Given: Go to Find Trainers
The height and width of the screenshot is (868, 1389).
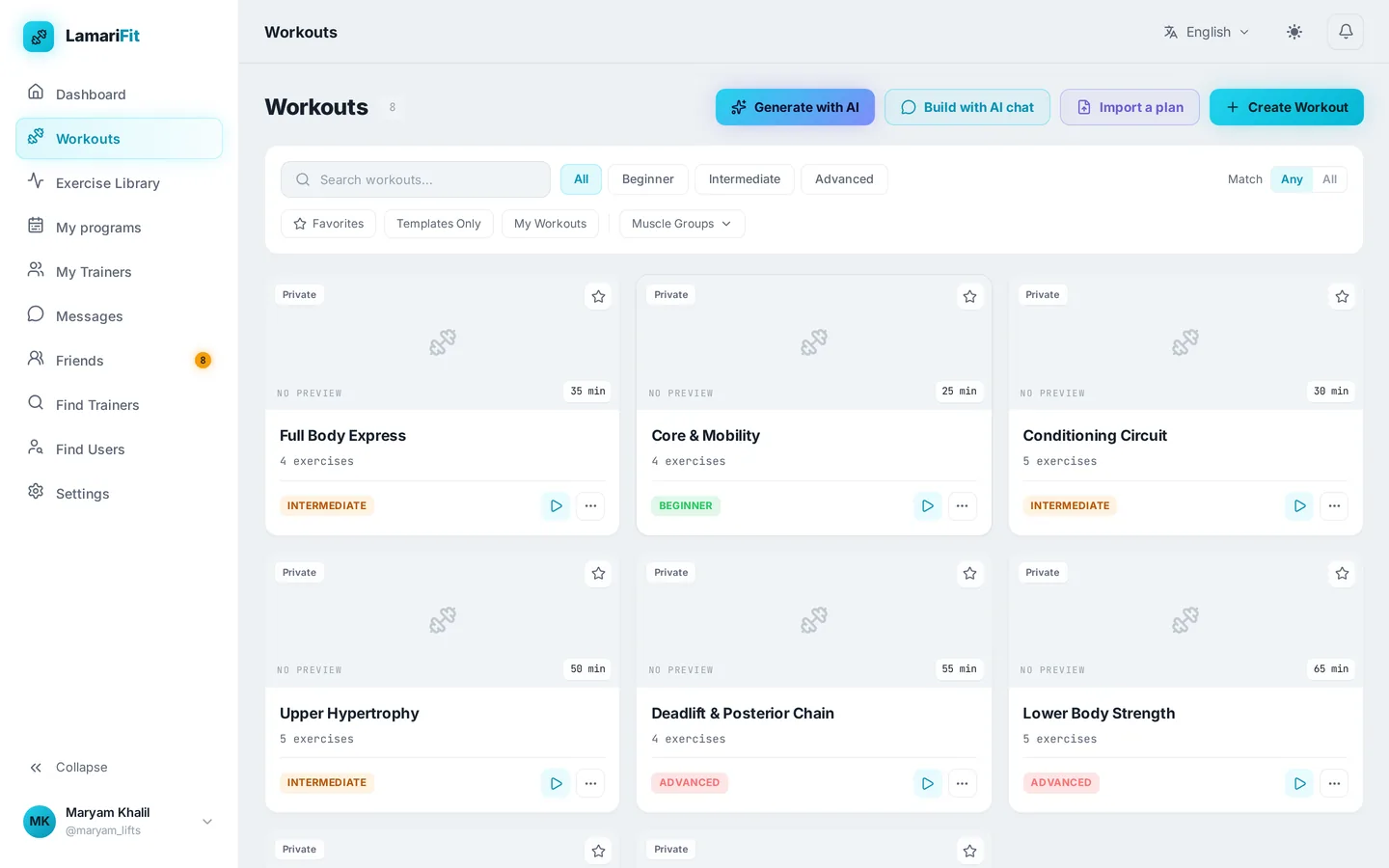Looking at the screenshot, I should 119,404.
